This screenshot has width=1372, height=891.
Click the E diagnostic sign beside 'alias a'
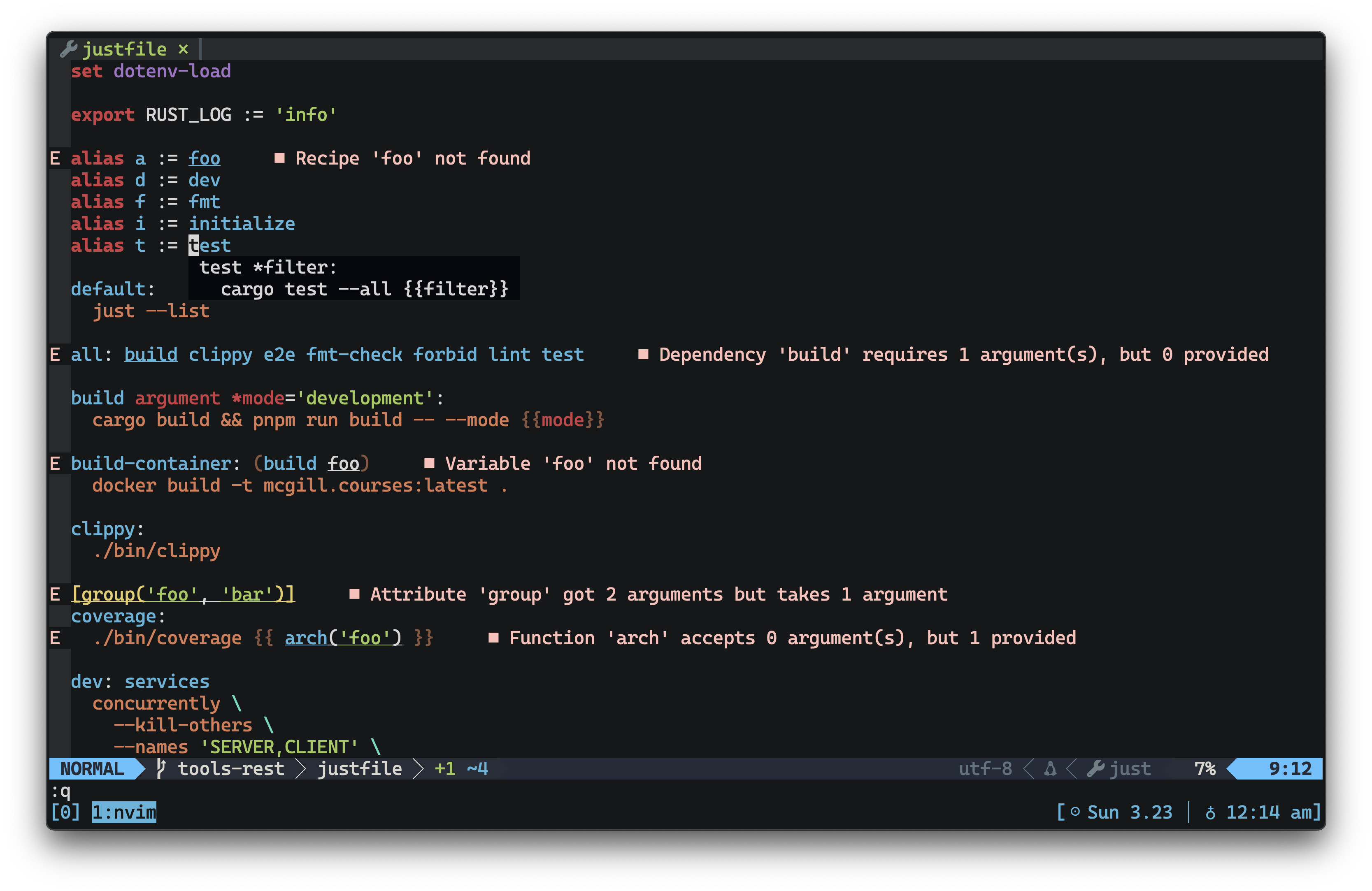pyautogui.click(x=56, y=158)
